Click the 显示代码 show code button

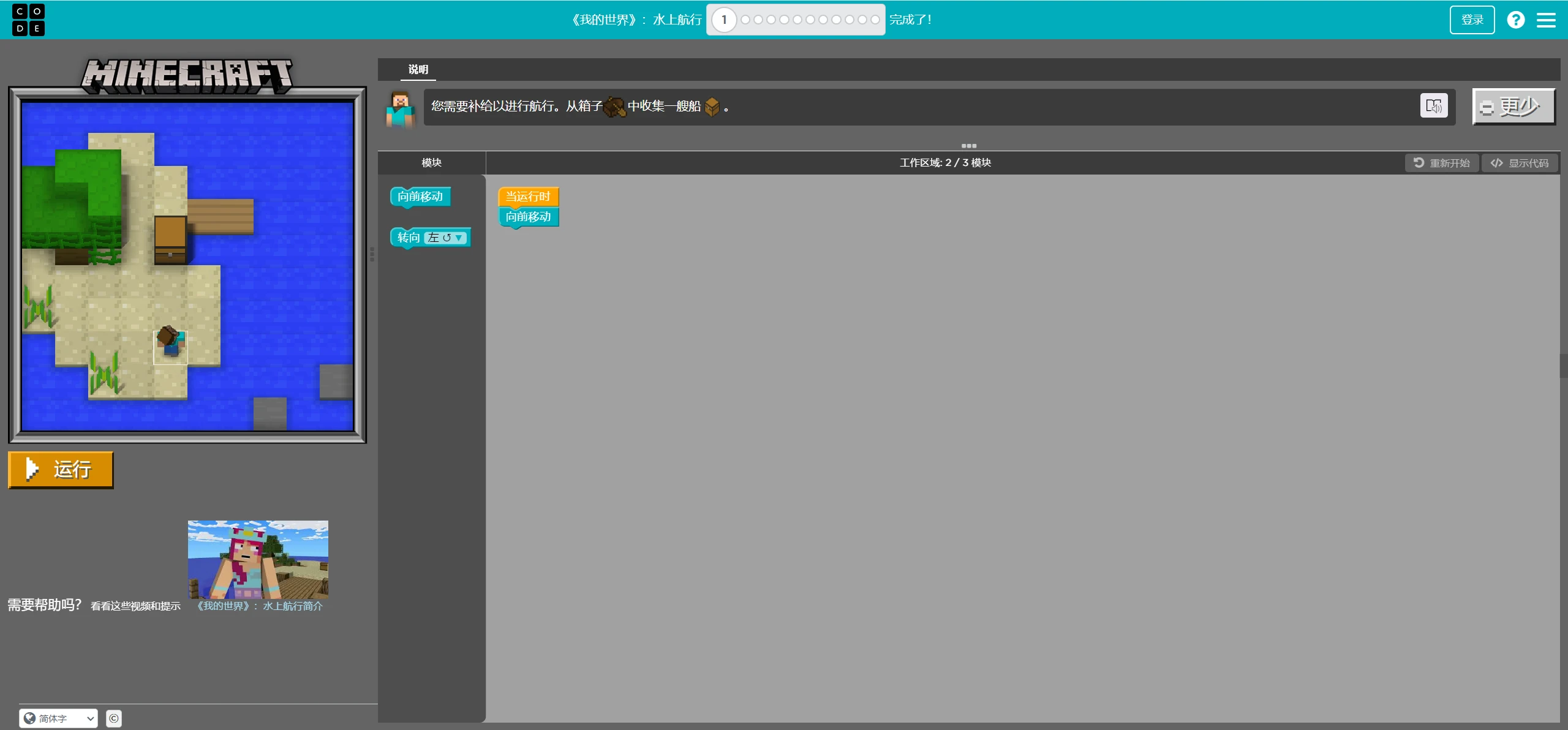click(x=1519, y=163)
